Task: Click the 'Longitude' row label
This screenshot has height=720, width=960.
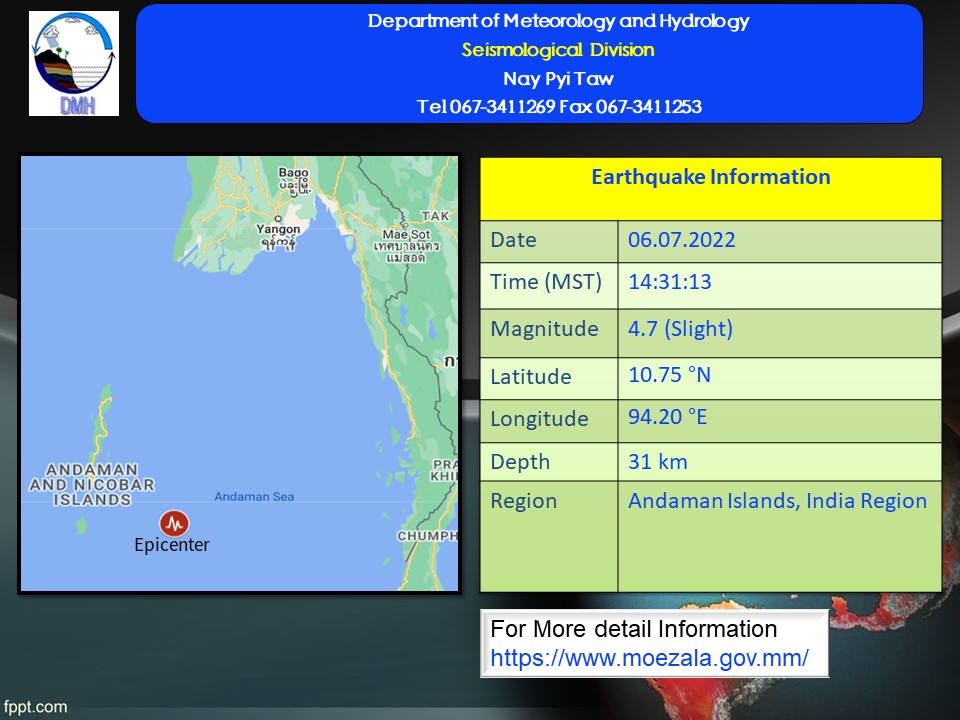Action: [539, 419]
